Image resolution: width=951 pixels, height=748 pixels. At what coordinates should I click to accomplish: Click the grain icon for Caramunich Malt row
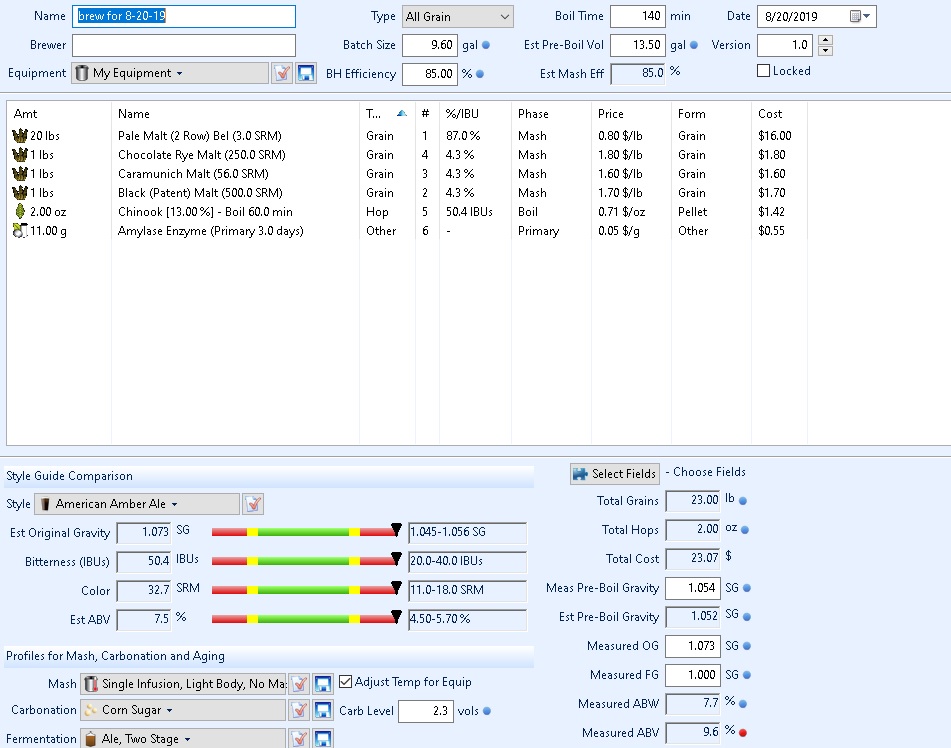pyautogui.click(x=19, y=174)
